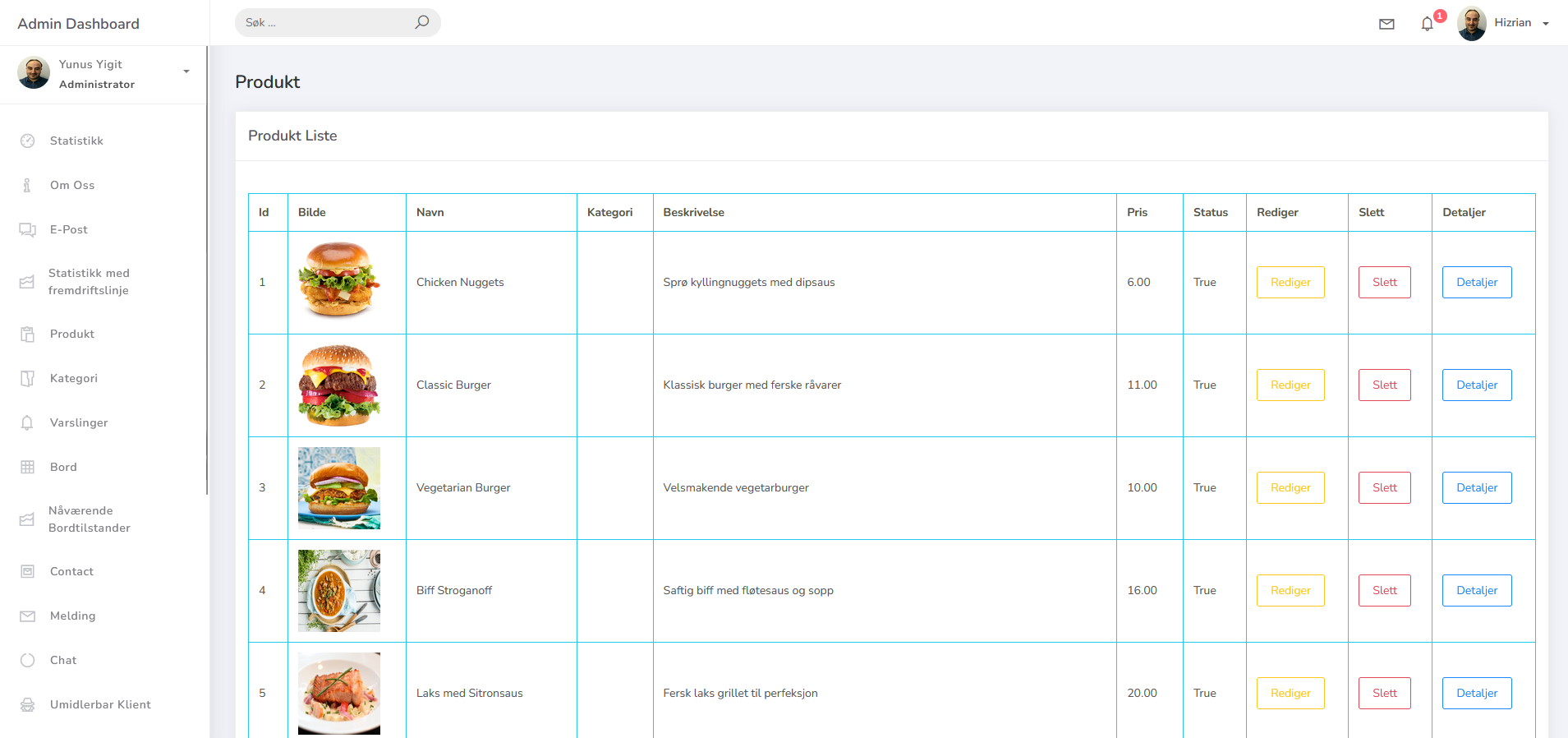Expand the Yunus Yigit administrator menu
1568x738 pixels.
(186, 72)
